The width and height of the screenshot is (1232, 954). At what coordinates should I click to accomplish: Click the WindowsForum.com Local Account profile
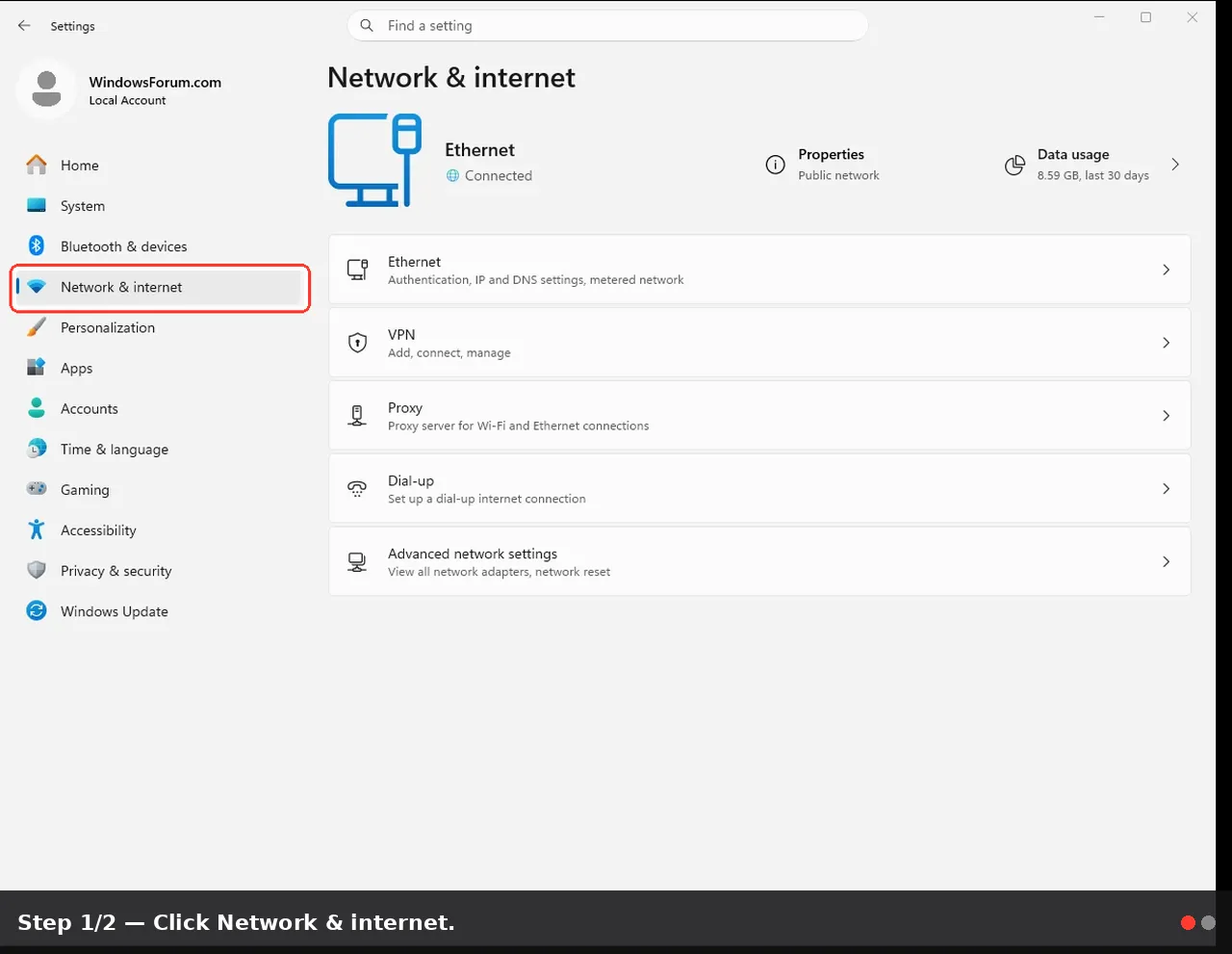(120, 90)
